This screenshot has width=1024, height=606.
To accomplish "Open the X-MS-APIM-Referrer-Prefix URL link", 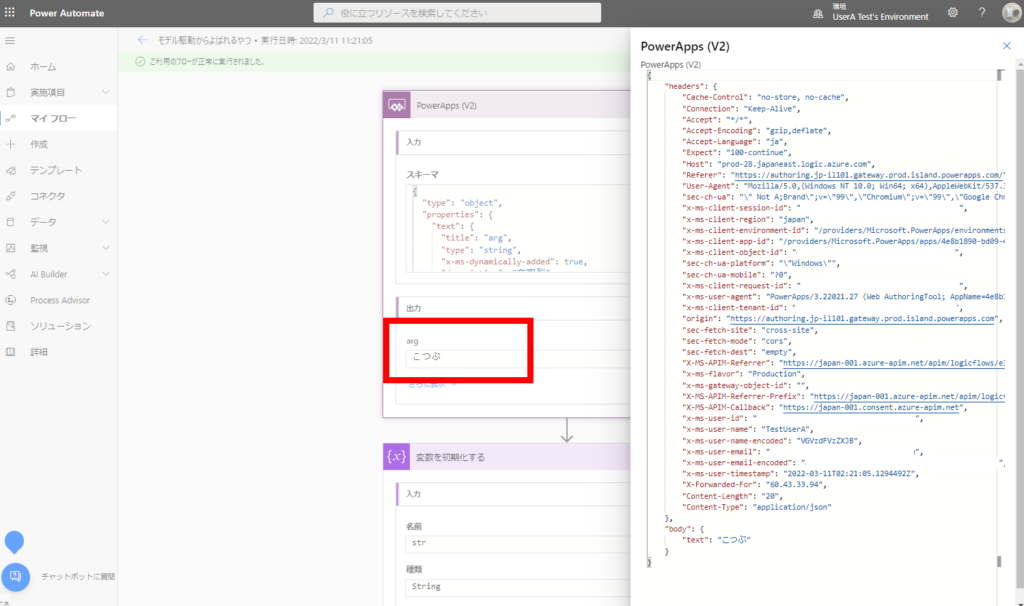I will point(909,396).
